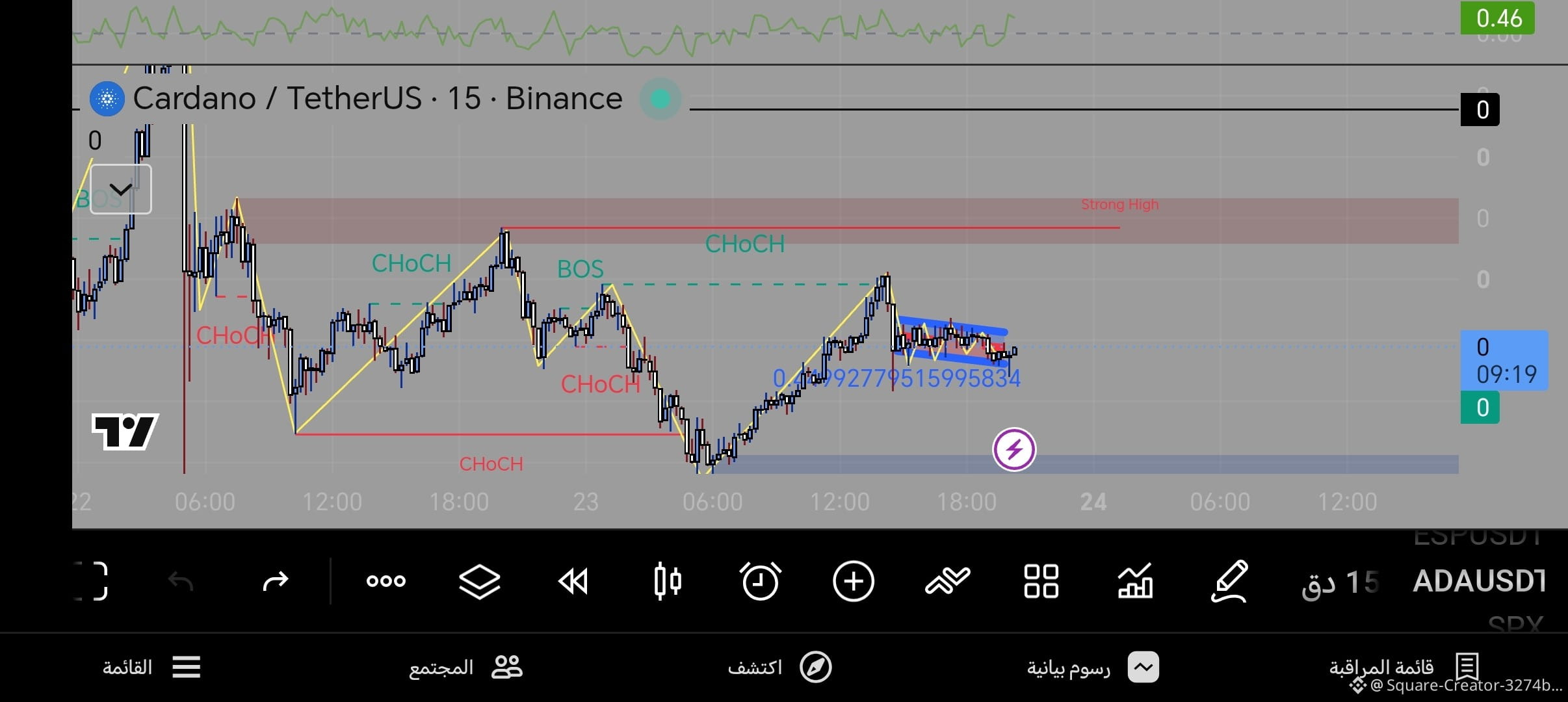The width and height of the screenshot is (1568, 702).
Task: Open the Cardano / TetherUS chart title
Action: pyautogui.click(x=378, y=99)
